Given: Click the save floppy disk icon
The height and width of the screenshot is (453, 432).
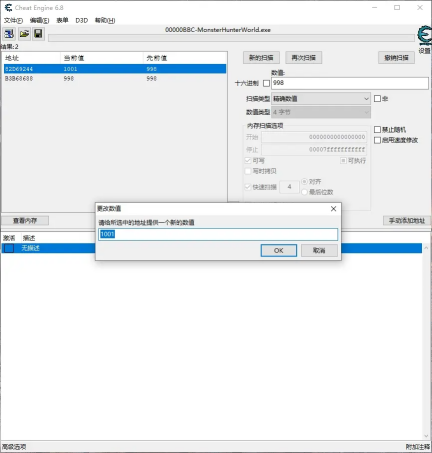Looking at the screenshot, I should [38, 34].
